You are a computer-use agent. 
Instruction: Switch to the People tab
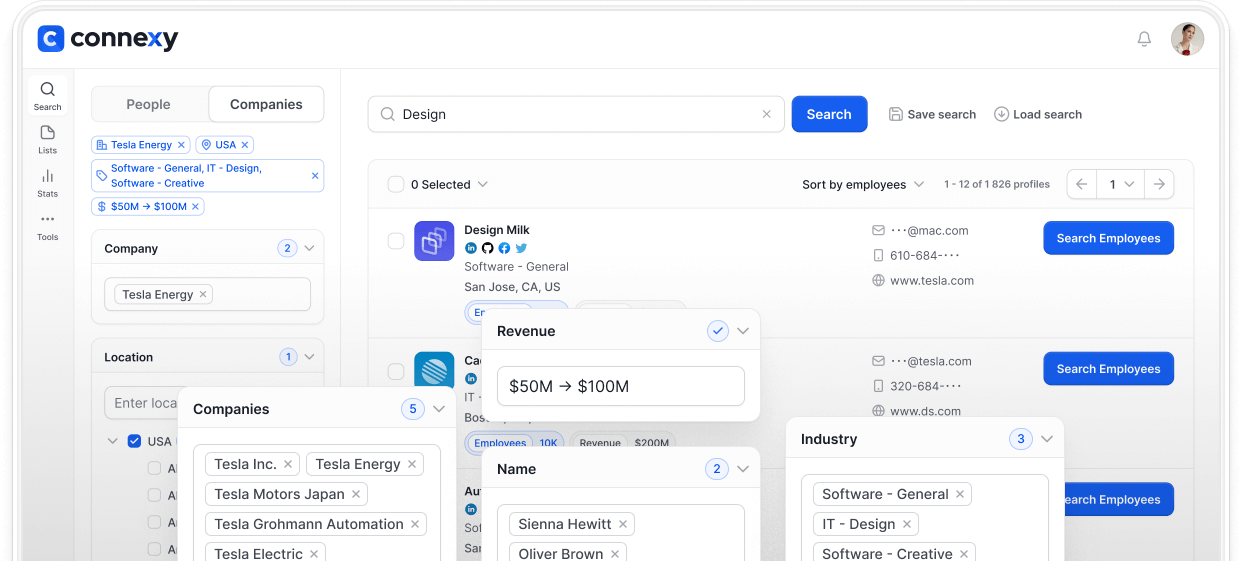[149, 104]
